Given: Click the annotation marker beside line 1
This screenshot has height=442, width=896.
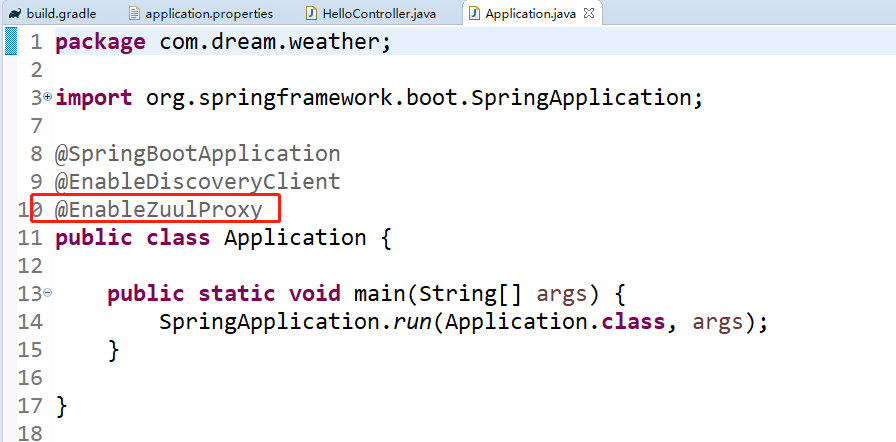Looking at the screenshot, I should (11, 42).
